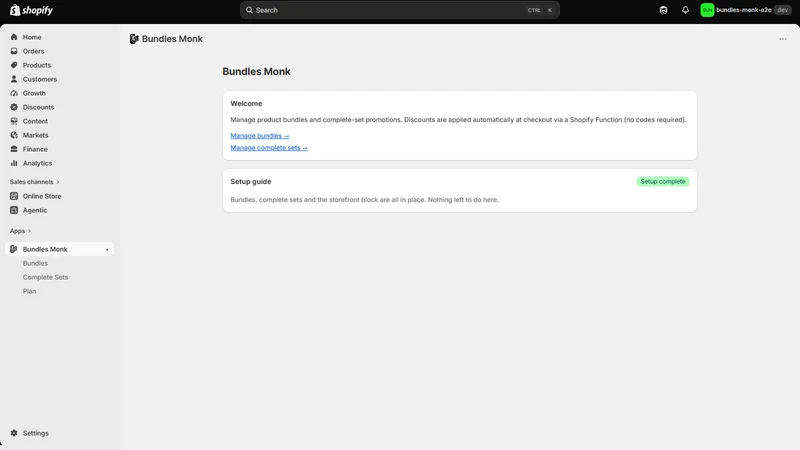Screen dimensions: 800x450
Task: Click the Bundles Monk page title
Action: 257,71
